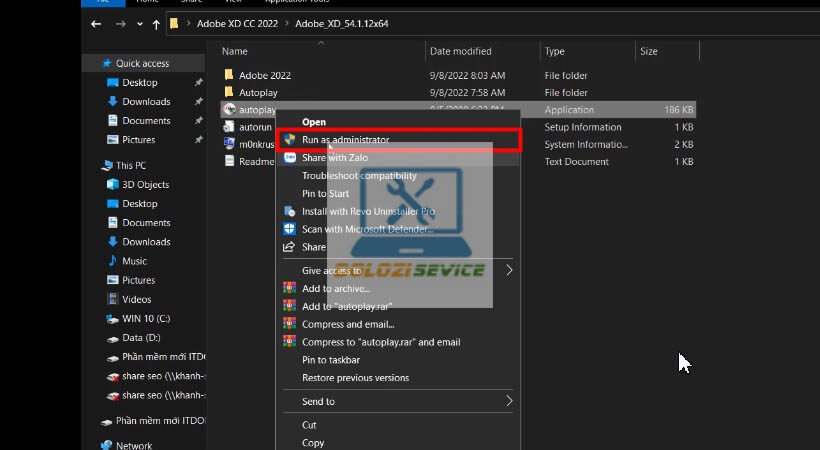Open Data (D:) drive

click(x=141, y=338)
